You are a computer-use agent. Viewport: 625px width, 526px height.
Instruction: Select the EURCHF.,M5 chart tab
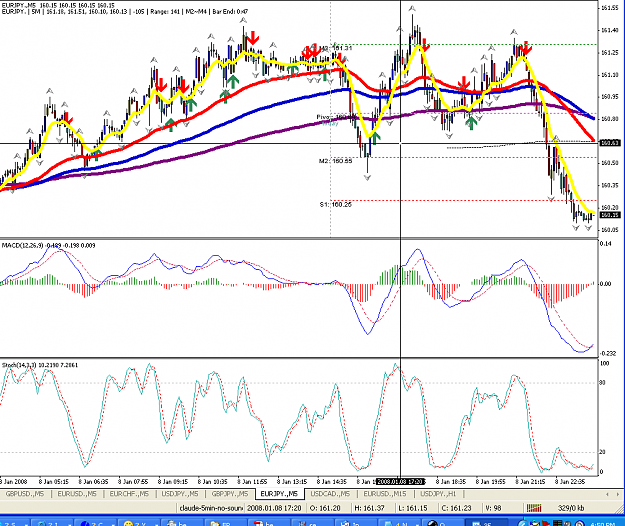pyautogui.click(x=129, y=494)
